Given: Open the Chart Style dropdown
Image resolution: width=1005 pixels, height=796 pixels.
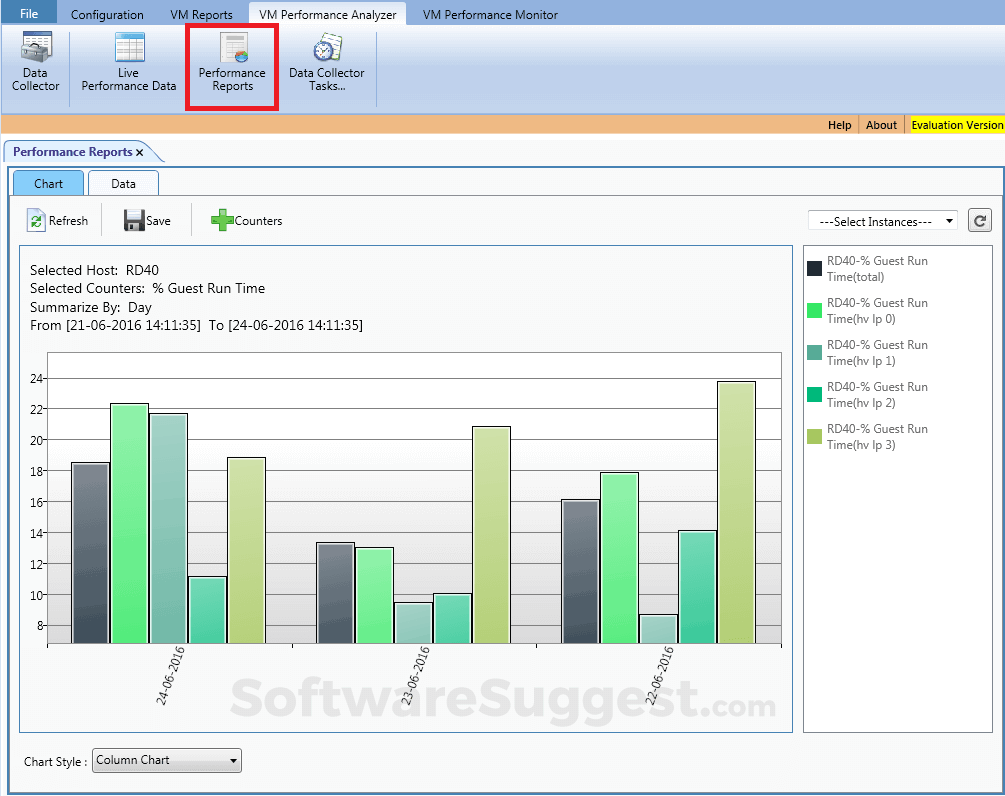Looking at the screenshot, I should pyautogui.click(x=165, y=761).
